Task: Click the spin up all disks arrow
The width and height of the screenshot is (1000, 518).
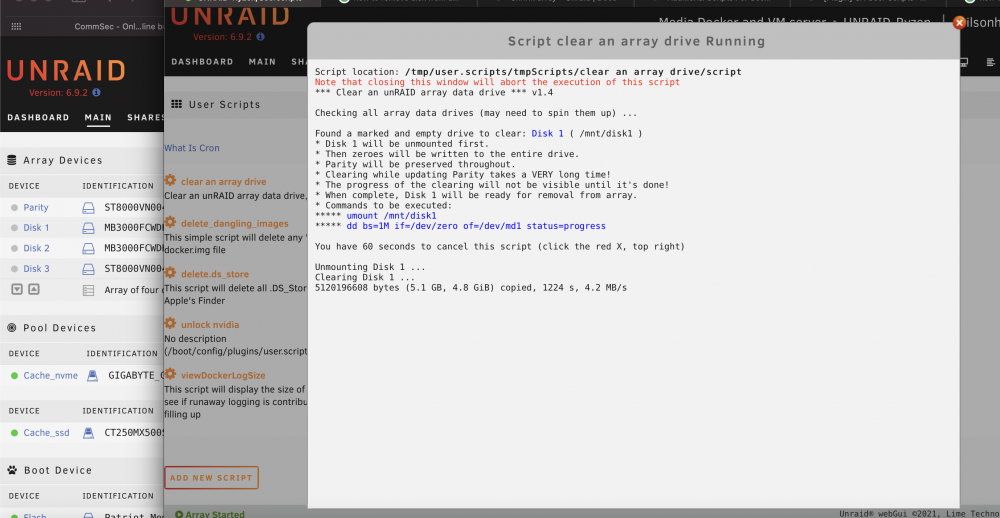Action: click(x=34, y=289)
